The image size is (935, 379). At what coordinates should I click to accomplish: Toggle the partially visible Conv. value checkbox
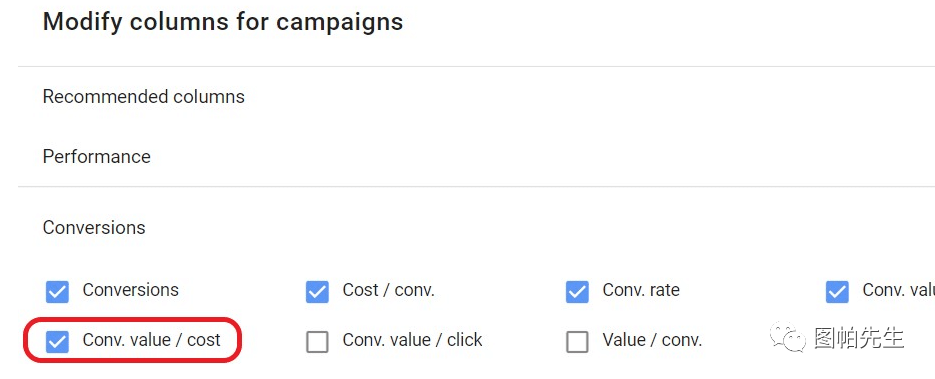coord(837,292)
